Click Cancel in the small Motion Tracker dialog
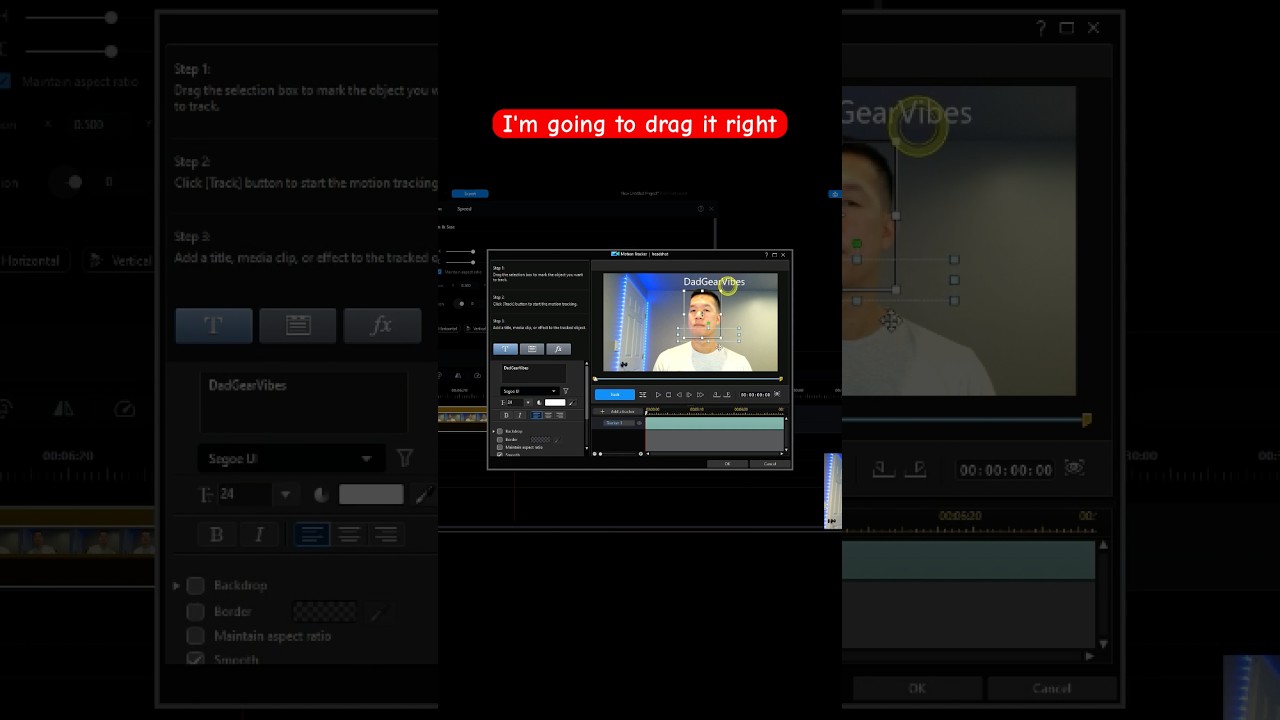 click(x=770, y=464)
